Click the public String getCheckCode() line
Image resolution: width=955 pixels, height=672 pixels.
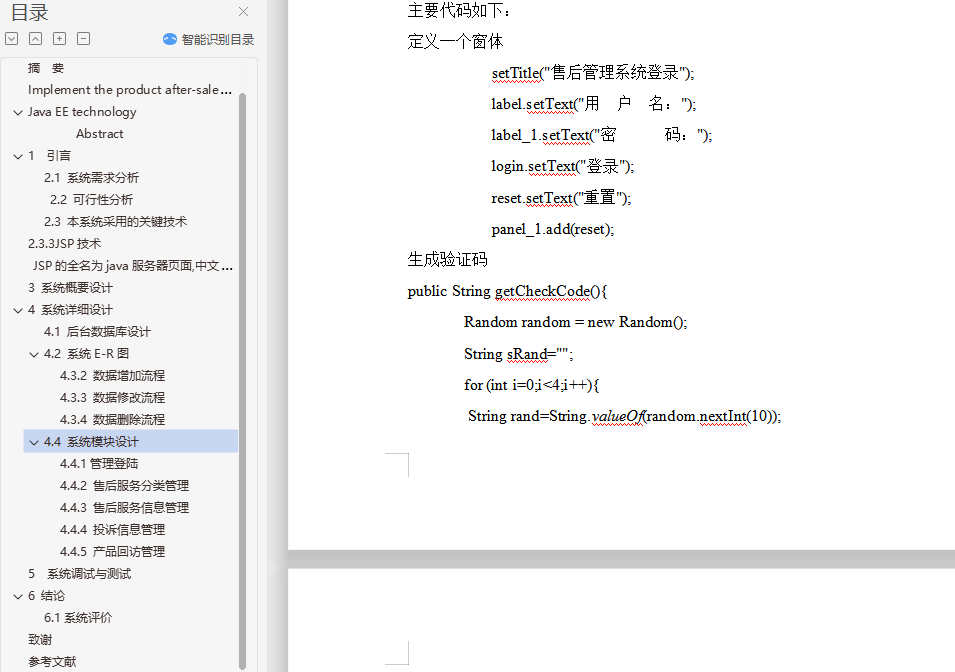click(507, 291)
